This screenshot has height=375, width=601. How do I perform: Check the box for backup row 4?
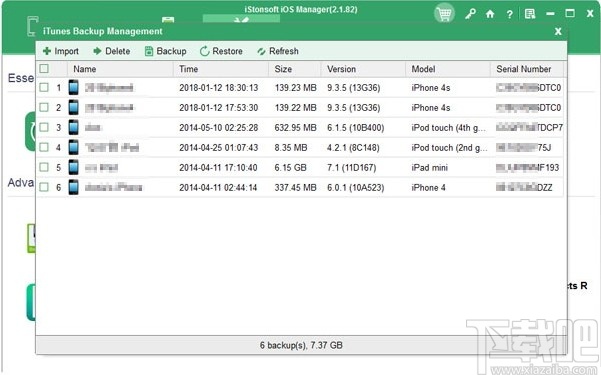click(44, 147)
